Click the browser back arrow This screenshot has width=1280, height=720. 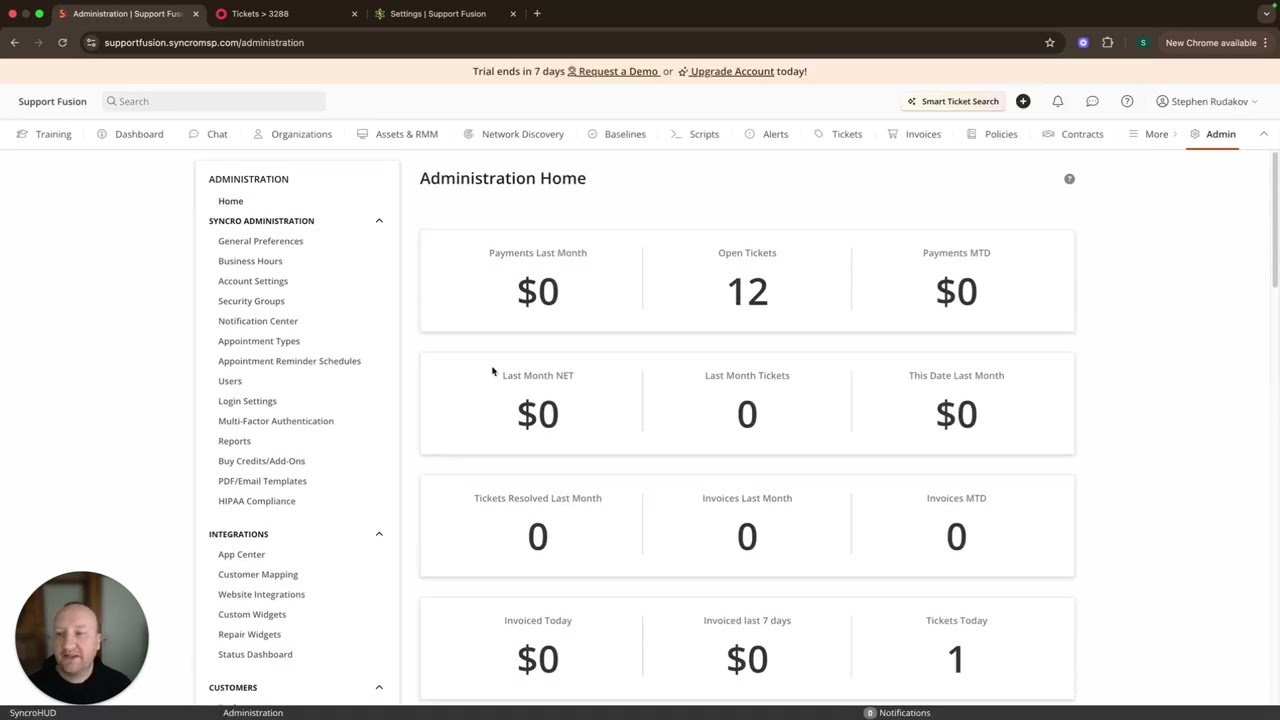point(14,43)
